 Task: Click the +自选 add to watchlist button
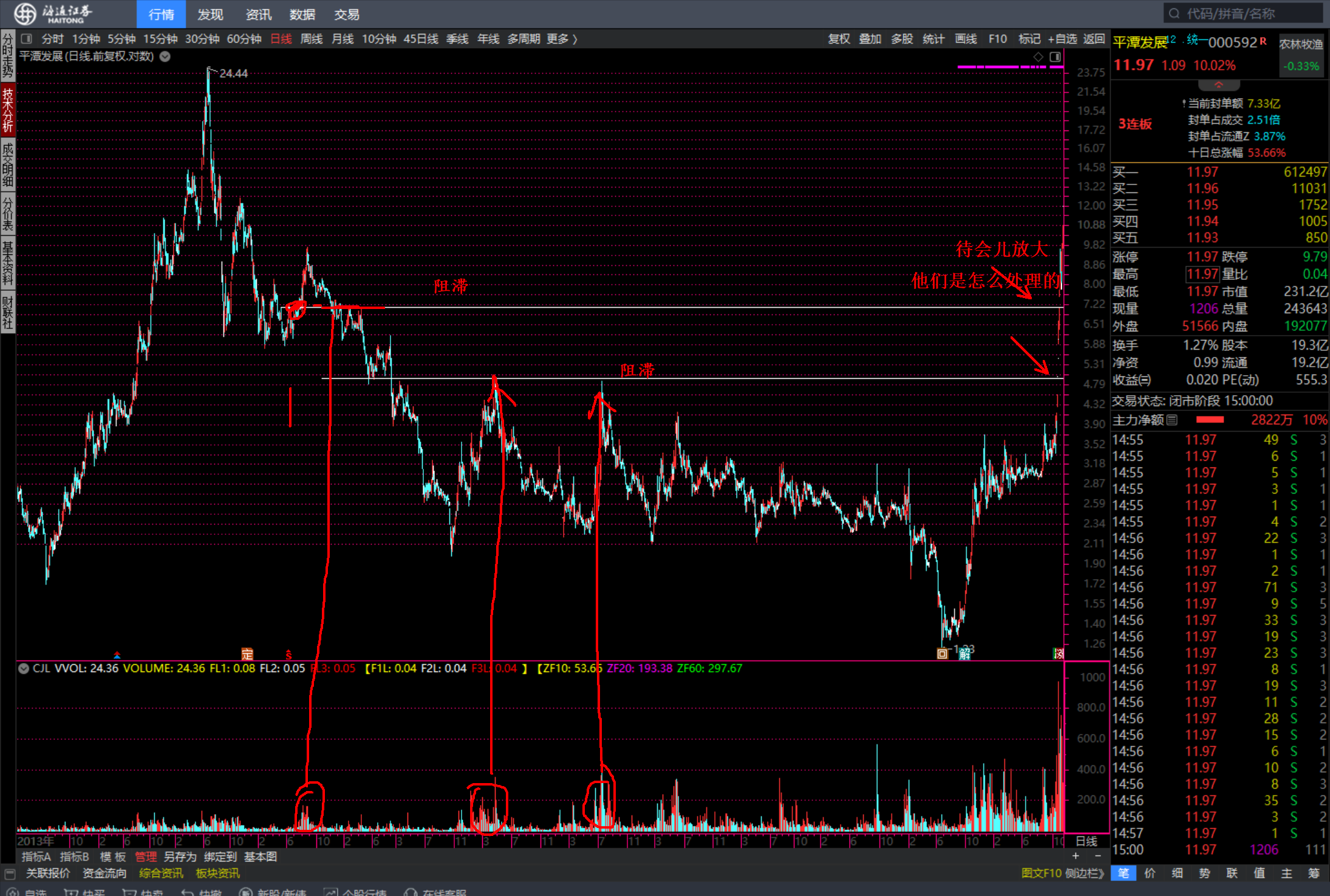point(1062,39)
